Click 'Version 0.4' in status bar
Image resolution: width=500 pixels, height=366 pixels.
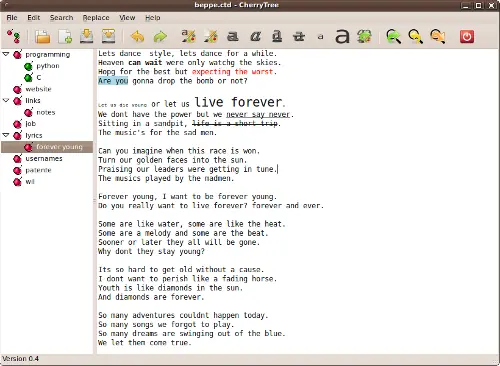(20, 359)
